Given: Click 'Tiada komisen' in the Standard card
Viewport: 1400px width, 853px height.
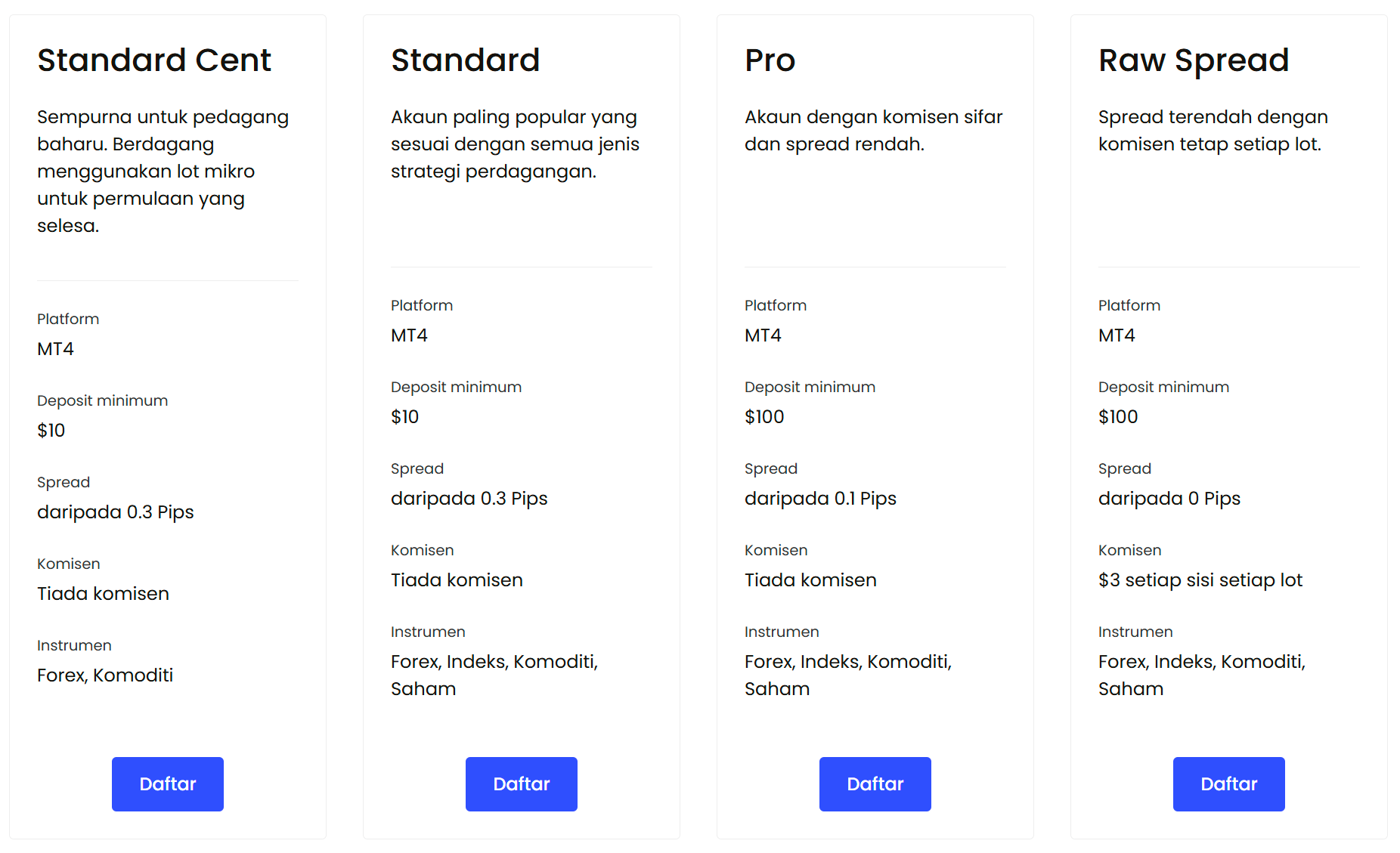Looking at the screenshot, I should click(457, 580).
